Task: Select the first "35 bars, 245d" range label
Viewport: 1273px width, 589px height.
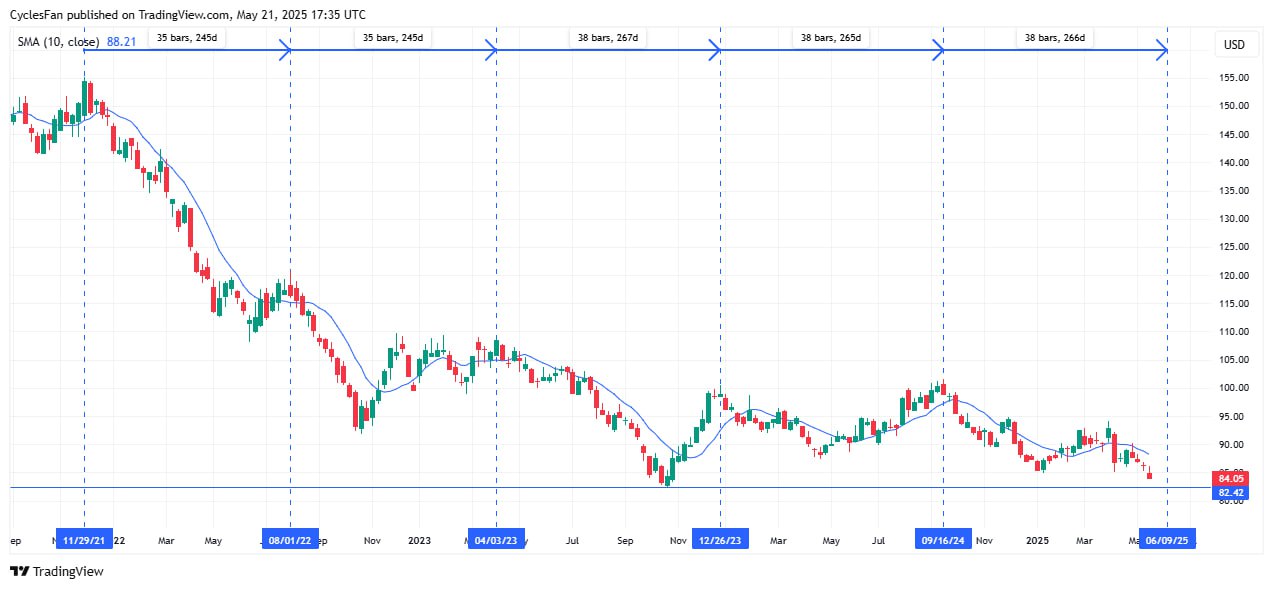Action: point(187,38)
